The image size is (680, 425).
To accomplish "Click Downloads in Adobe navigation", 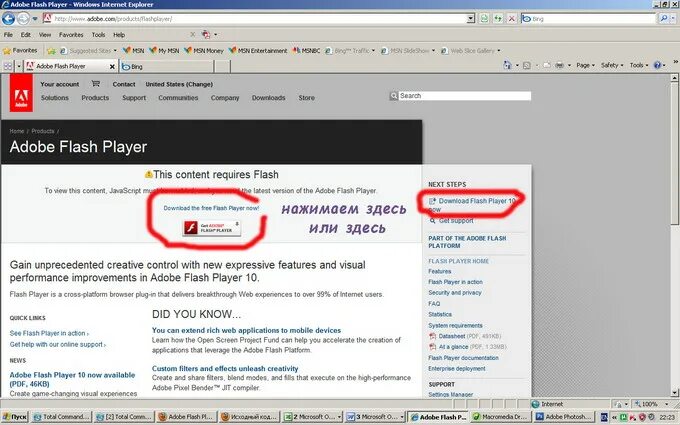I will [268, 98].
